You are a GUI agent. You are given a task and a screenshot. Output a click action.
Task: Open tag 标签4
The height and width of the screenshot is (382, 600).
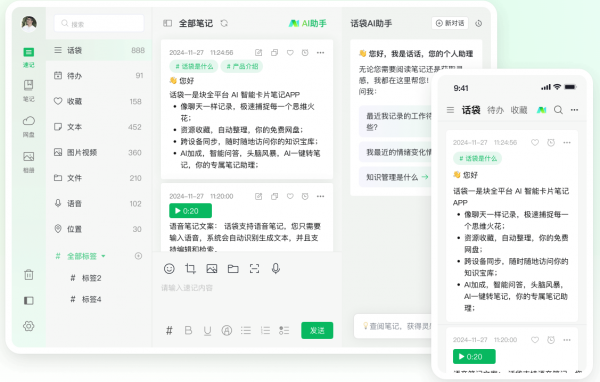click(x=86, y=299)
